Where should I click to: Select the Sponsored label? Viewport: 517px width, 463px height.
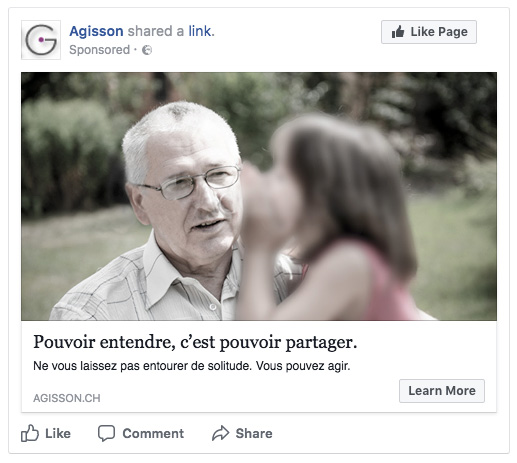(x=99, y=50)
